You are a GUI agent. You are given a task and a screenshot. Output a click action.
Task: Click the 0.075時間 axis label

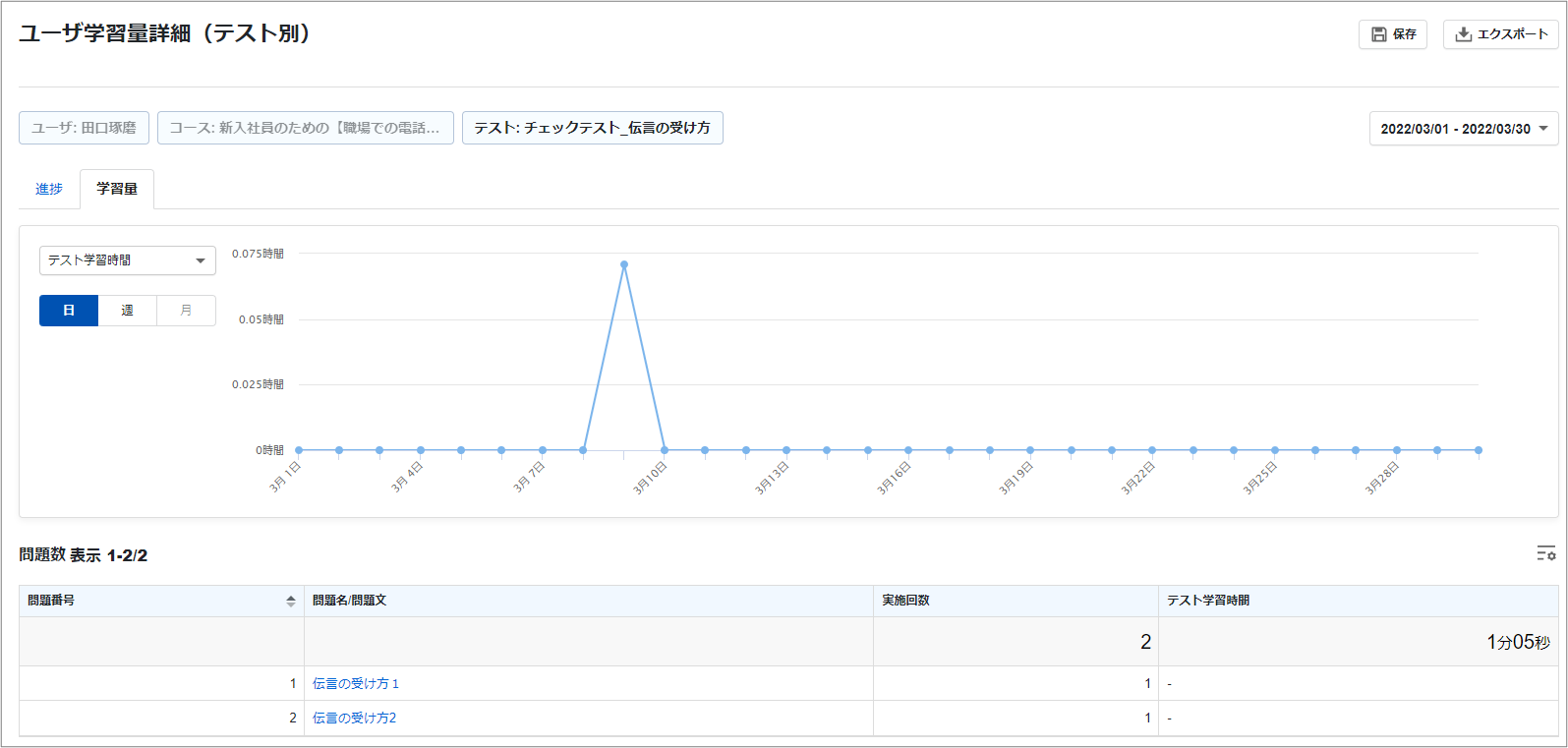tap(258, 254)
